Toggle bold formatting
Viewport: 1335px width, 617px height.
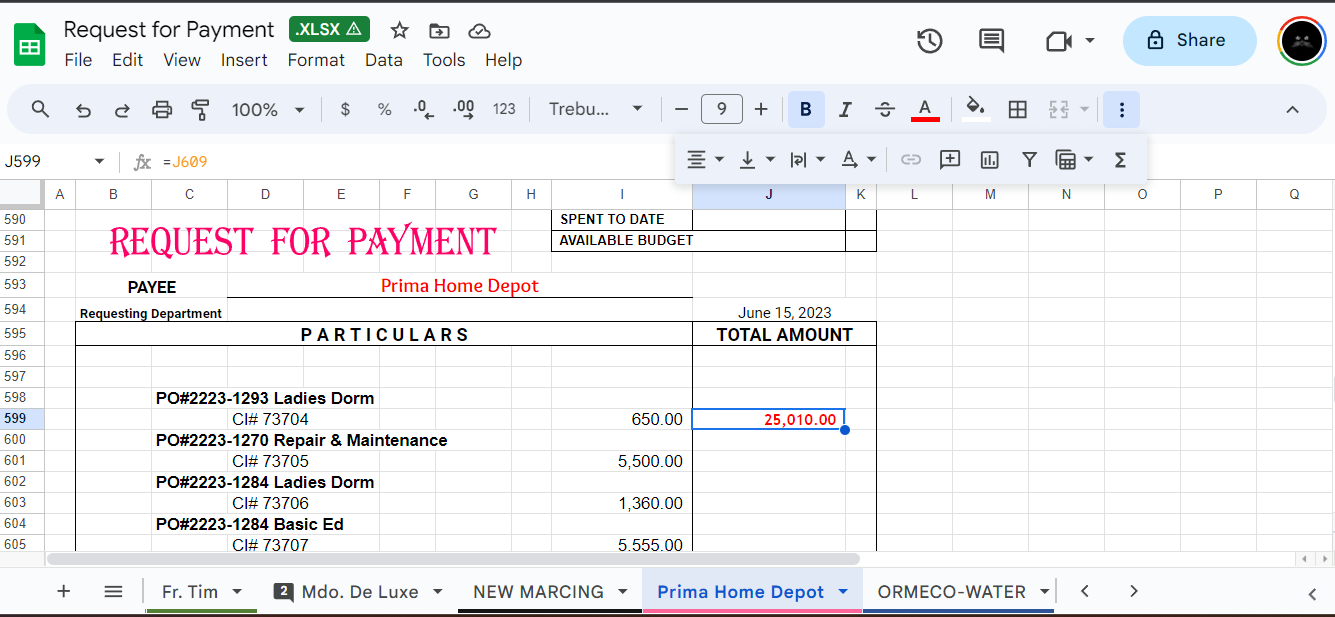tap(806, 110)
